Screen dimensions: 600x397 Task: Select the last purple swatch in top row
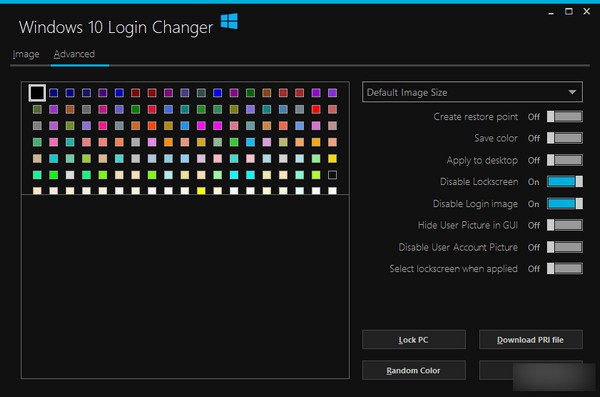(332, 93)
